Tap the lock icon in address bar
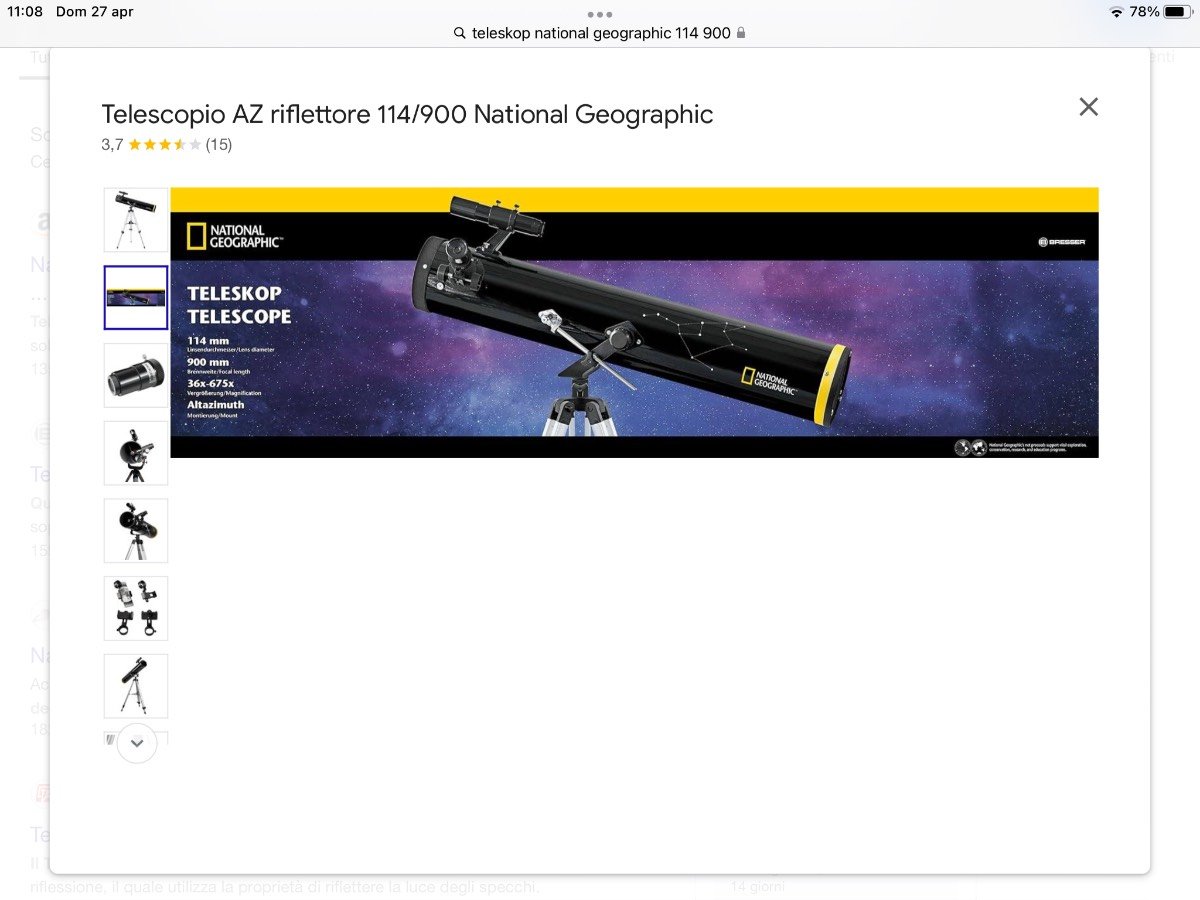Screen dimensions: 1200x900 (x=741, y=33)
